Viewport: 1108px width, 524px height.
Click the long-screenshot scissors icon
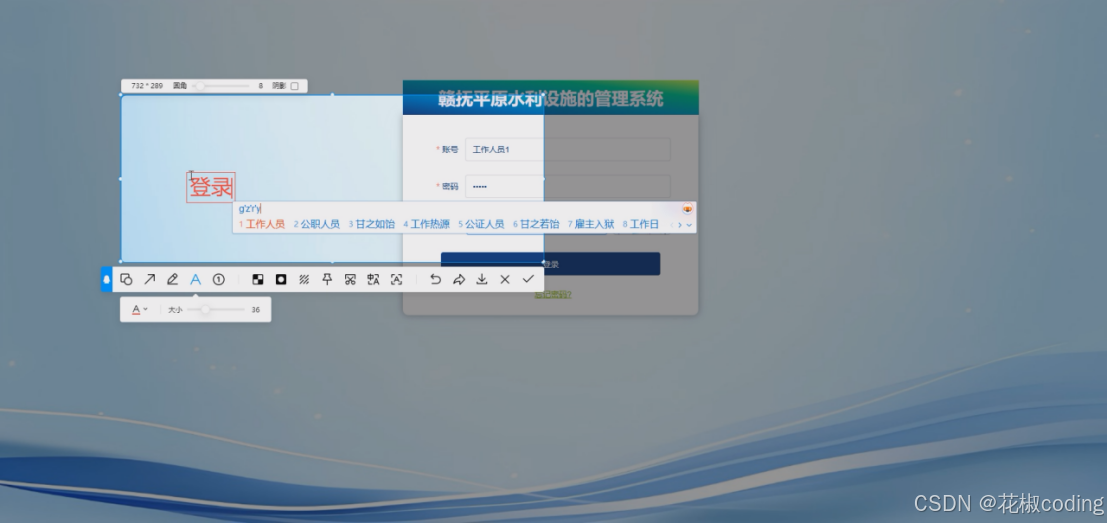click(x=350, y=280)
